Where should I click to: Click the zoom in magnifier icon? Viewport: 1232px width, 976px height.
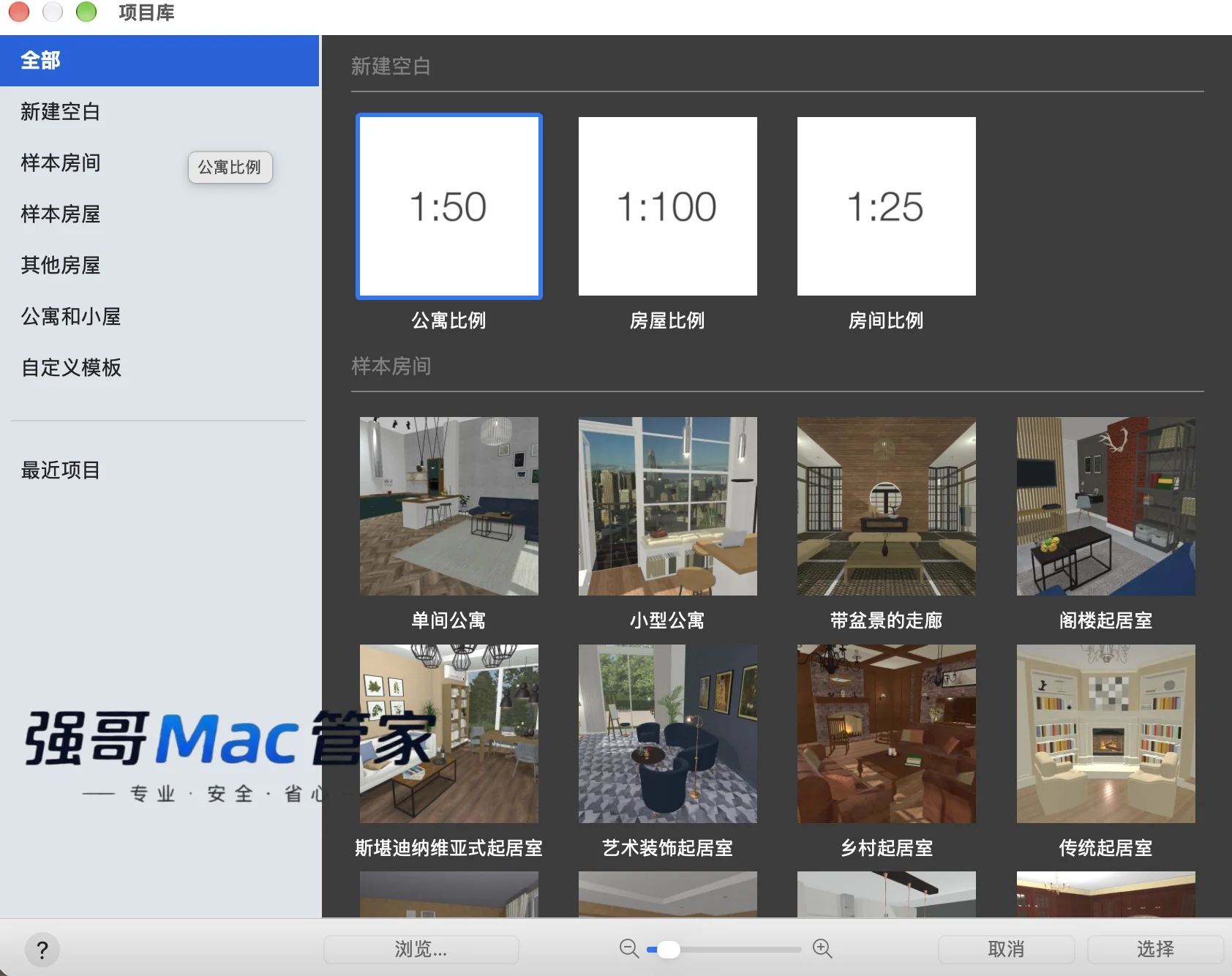(822, 949)
